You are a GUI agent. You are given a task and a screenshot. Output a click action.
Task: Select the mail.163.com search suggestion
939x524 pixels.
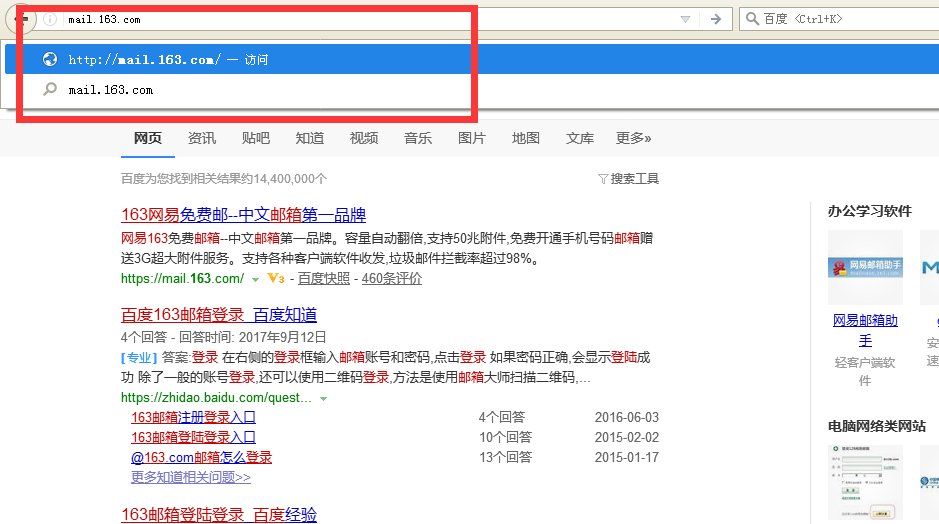tap(110, 90)
